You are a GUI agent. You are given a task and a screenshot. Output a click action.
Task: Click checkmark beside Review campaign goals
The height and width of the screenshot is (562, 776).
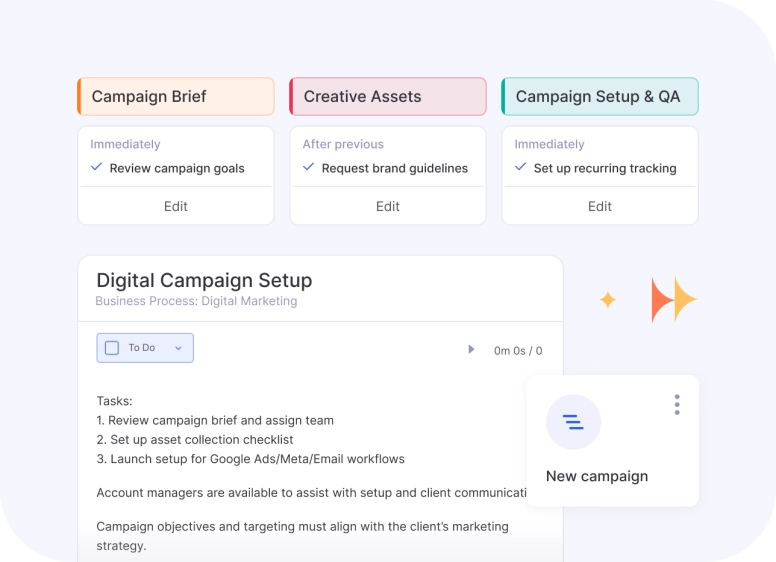97,168
